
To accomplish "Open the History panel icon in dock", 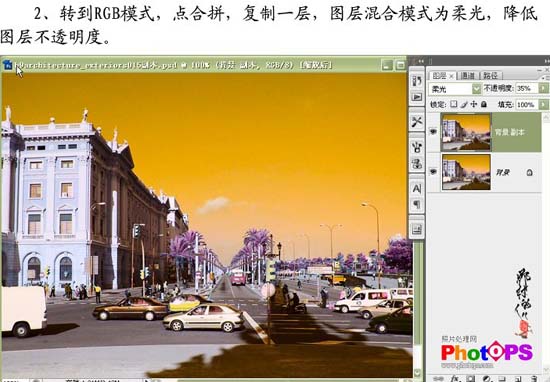I will [417, 81].
